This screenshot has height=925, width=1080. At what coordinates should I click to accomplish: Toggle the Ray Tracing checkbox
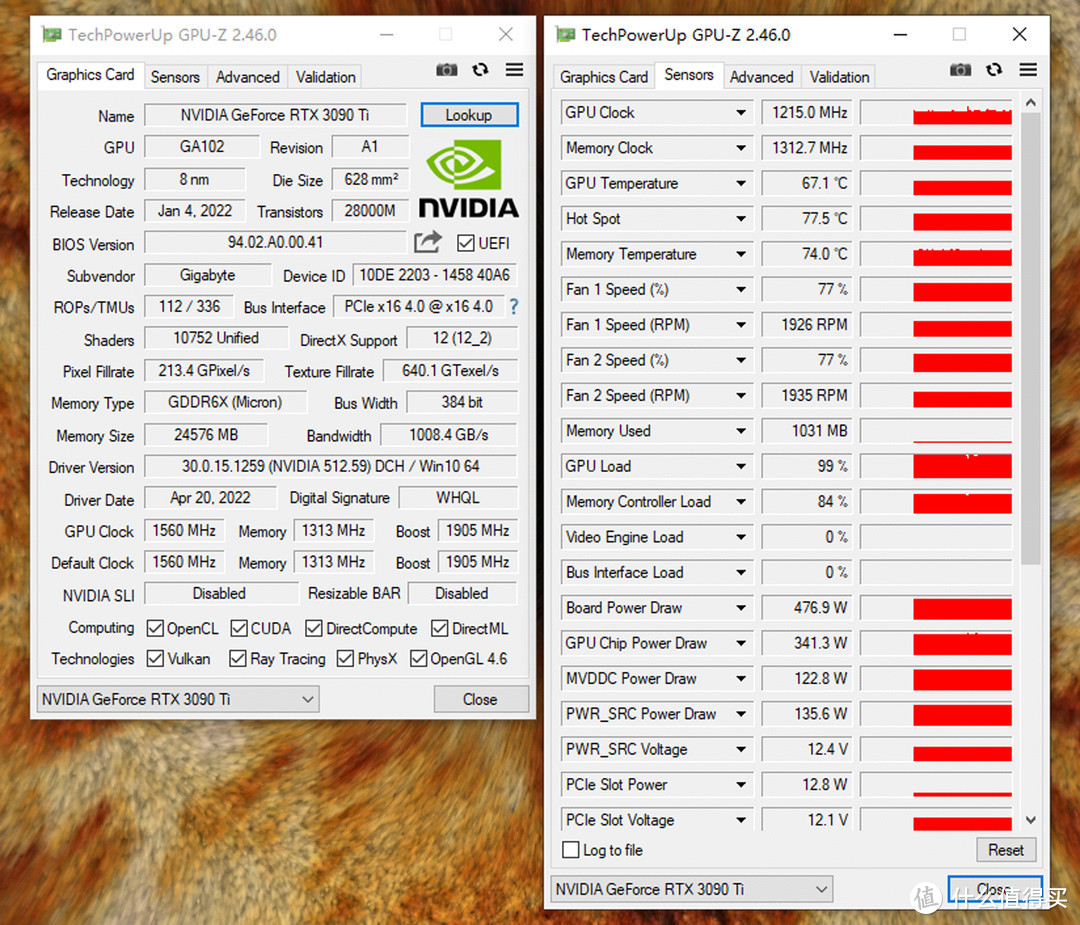tap(238, 658)
